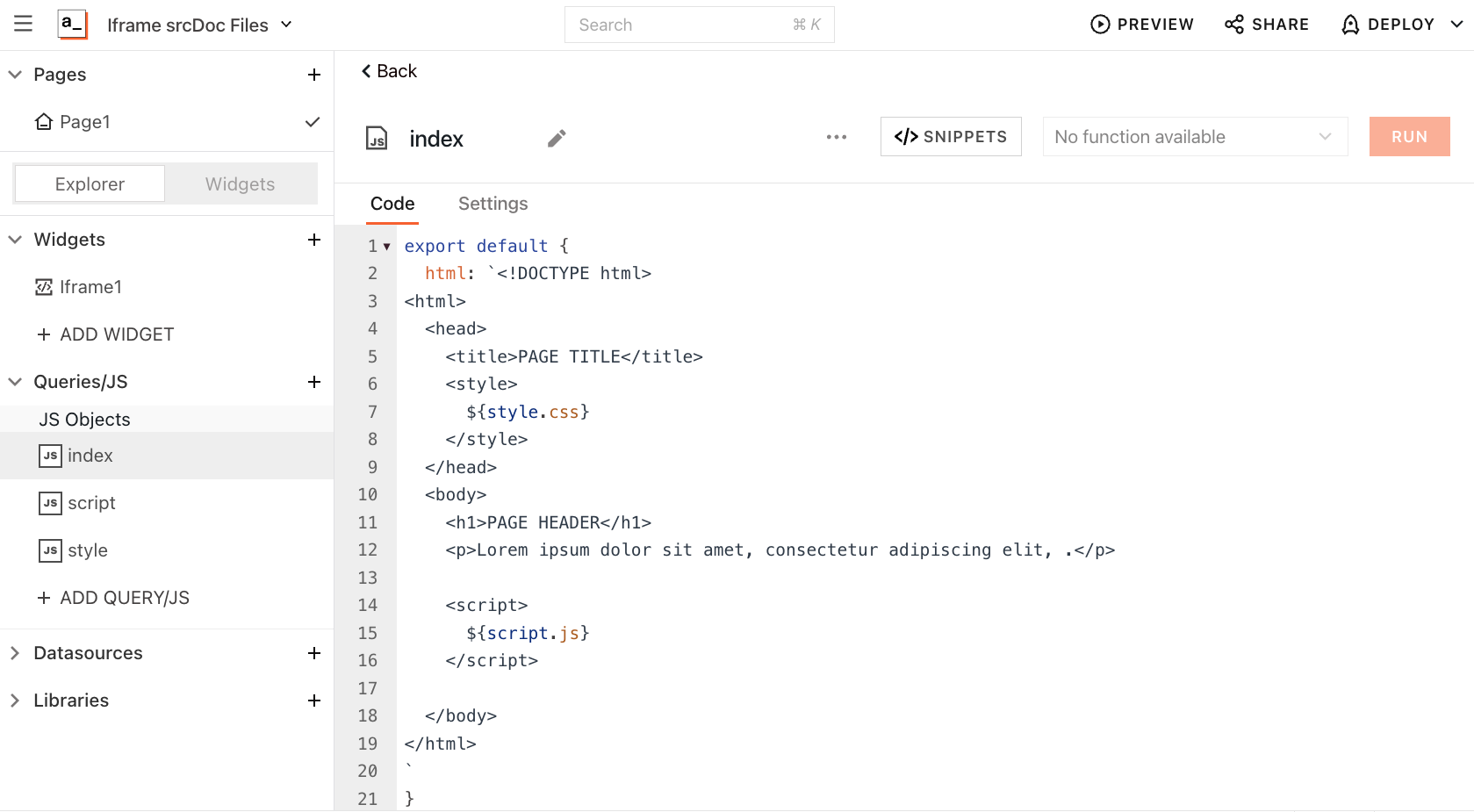The image size is (1474, 812).
Task: Click the Snippets button
Action: (x=950, y=137)
